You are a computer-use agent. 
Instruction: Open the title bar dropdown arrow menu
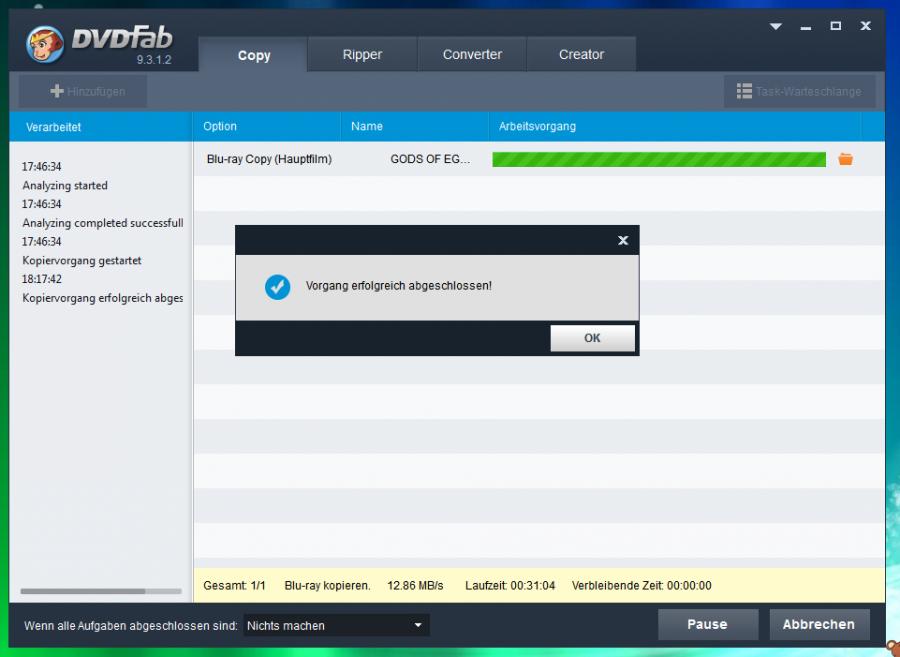[775, 27]
